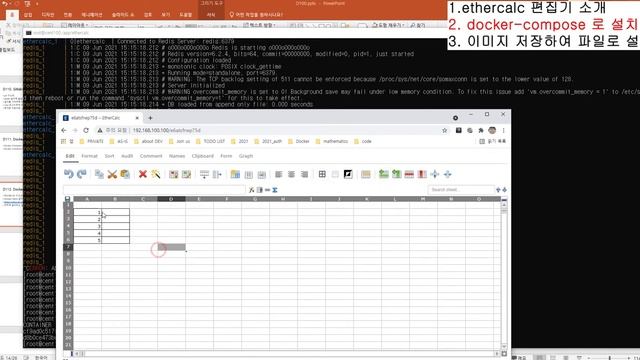Viewport: 640px width, 360px height.
Task: Open the 2021_auth bookmarks folder
Action: [x=268, y=141]
